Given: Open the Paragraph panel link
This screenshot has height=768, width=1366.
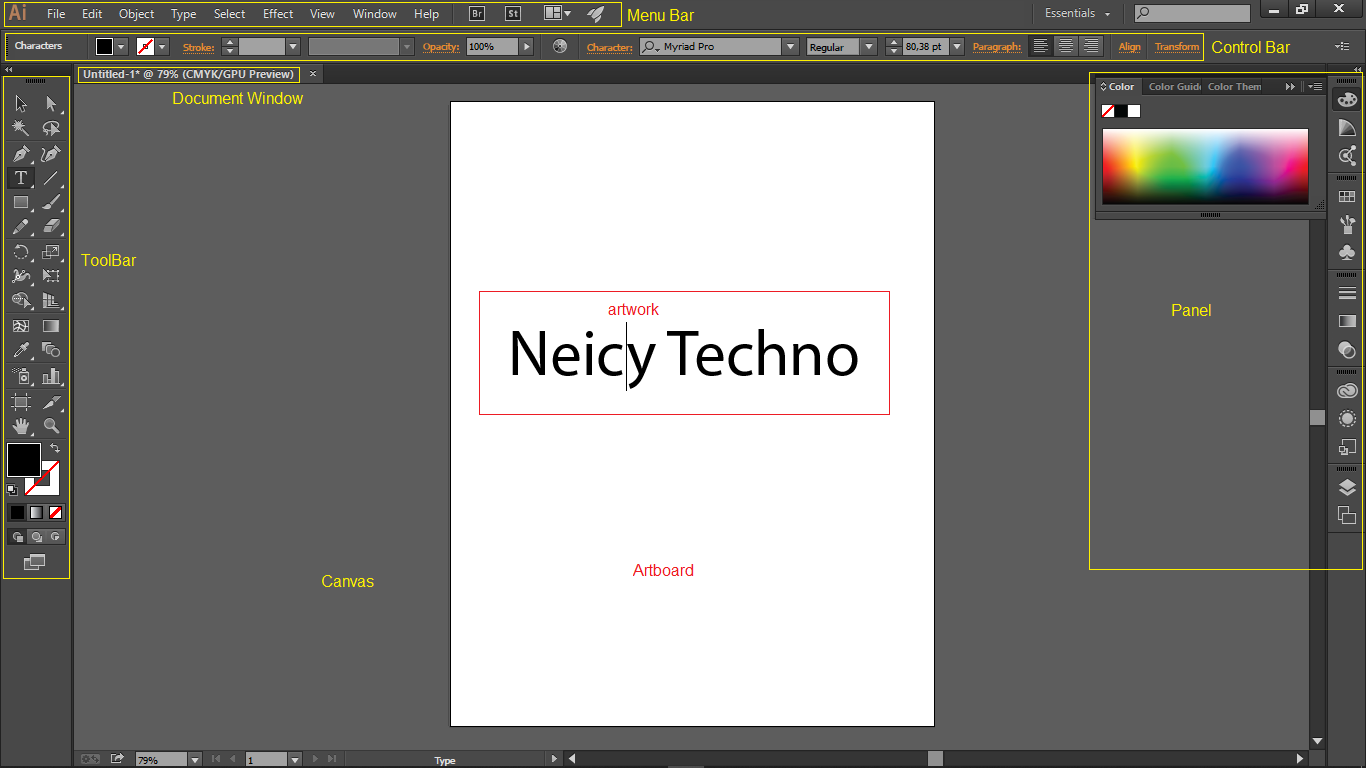Looking at the screenshot, I should tap(997, 47).
